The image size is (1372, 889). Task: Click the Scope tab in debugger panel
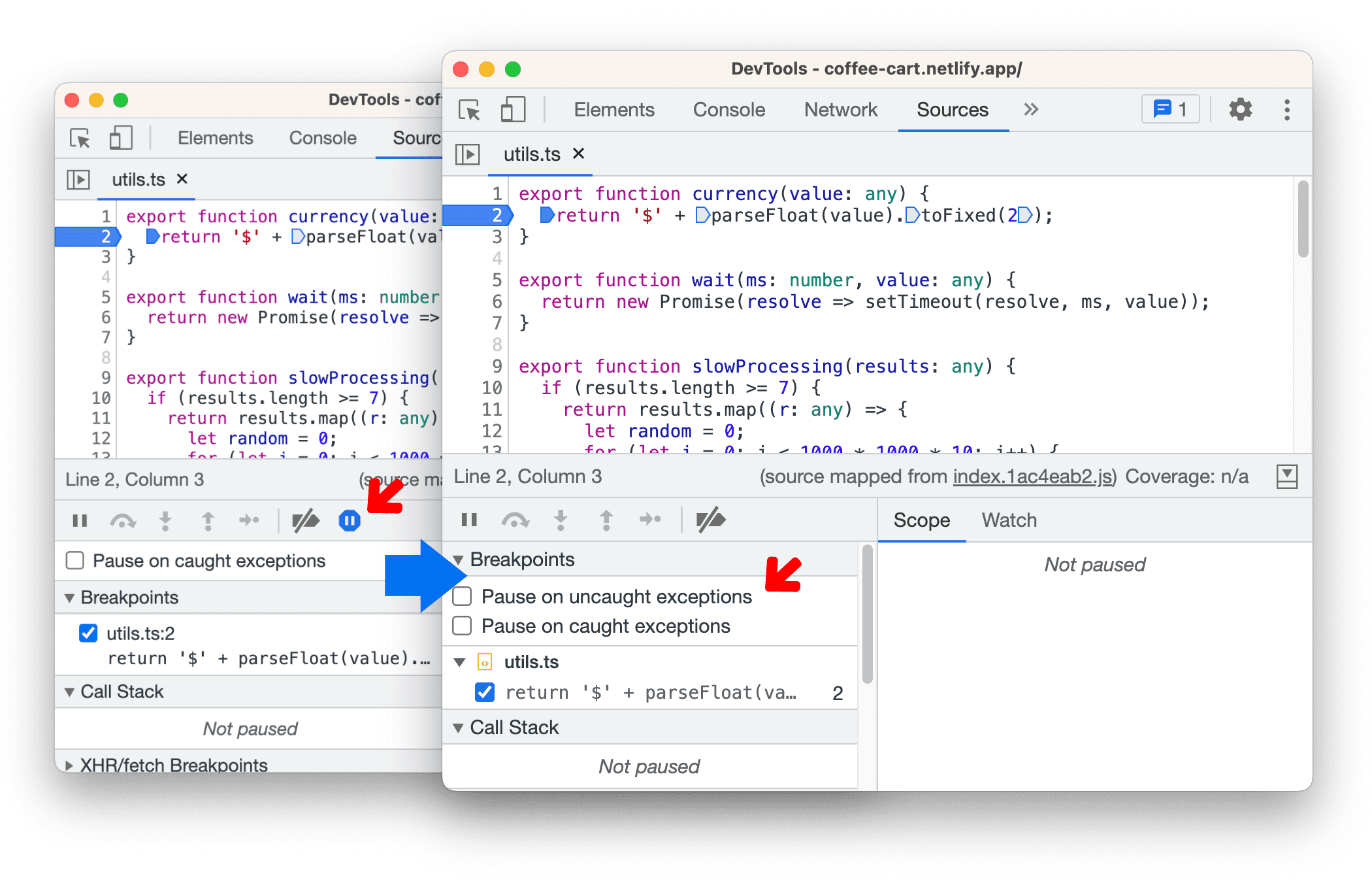[x=920, y=520]
